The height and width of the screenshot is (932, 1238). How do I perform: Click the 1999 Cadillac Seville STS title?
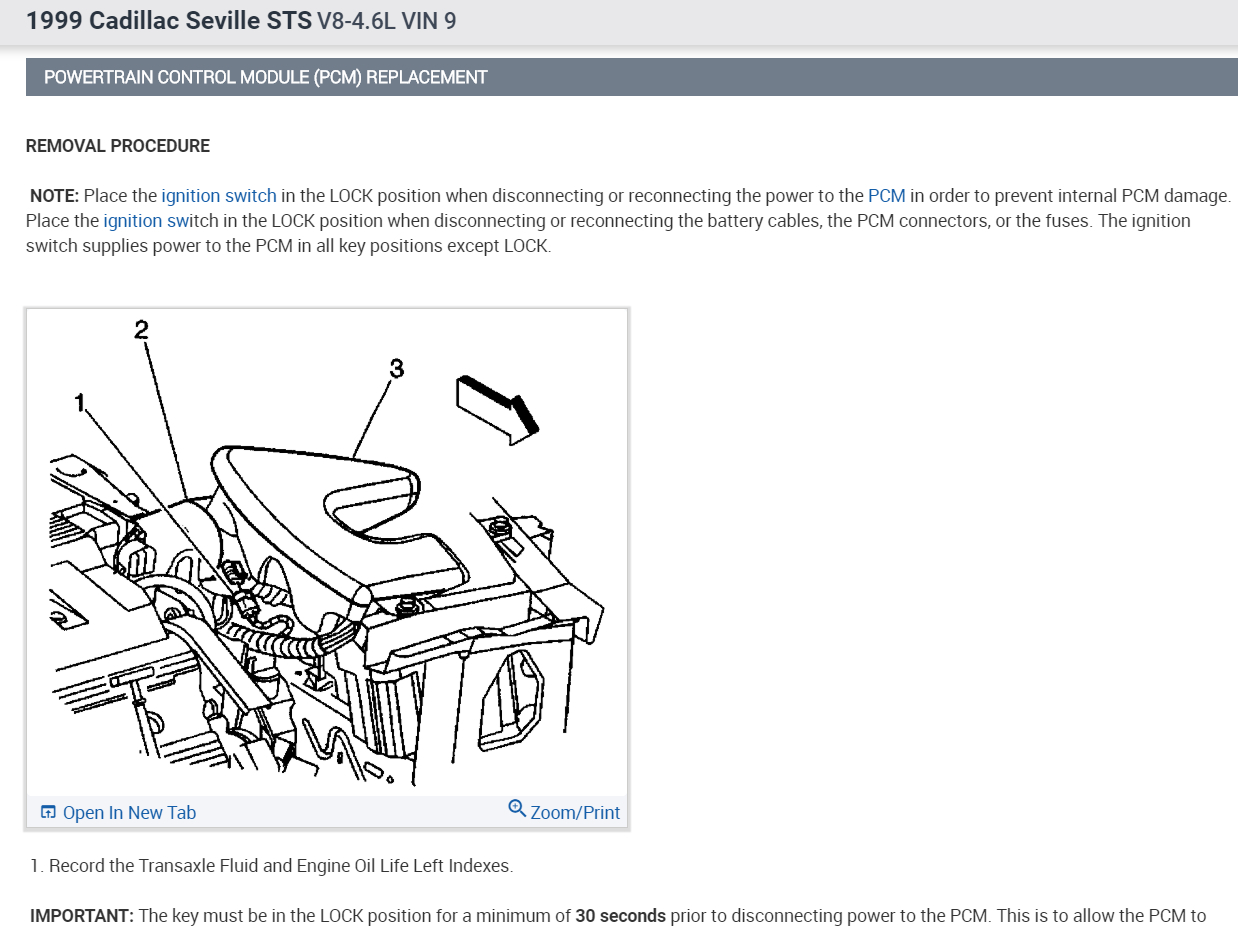point(169,21)
